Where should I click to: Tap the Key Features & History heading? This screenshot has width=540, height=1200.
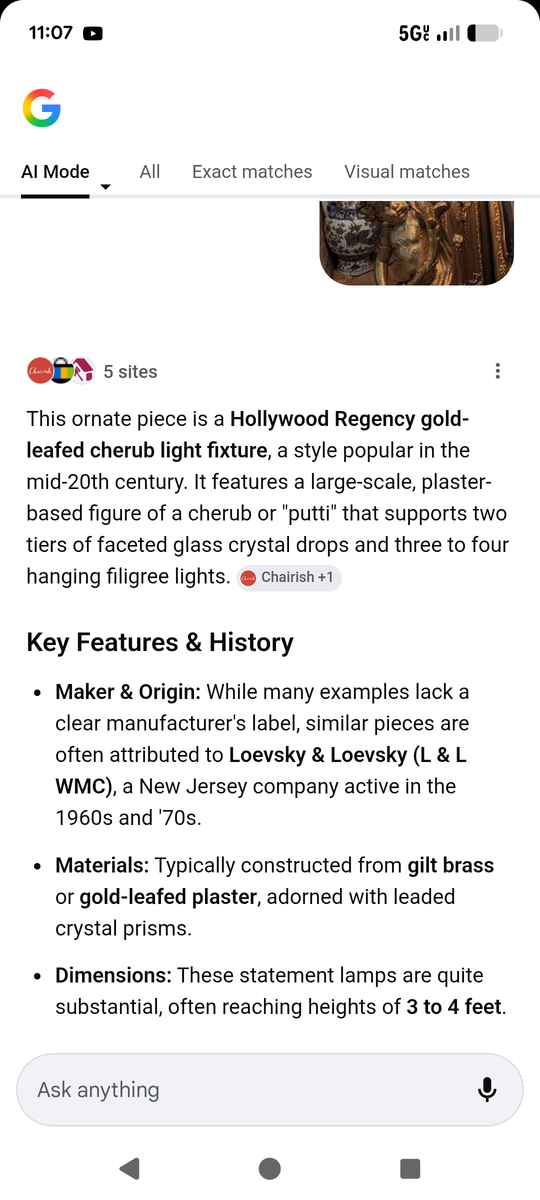160,642
